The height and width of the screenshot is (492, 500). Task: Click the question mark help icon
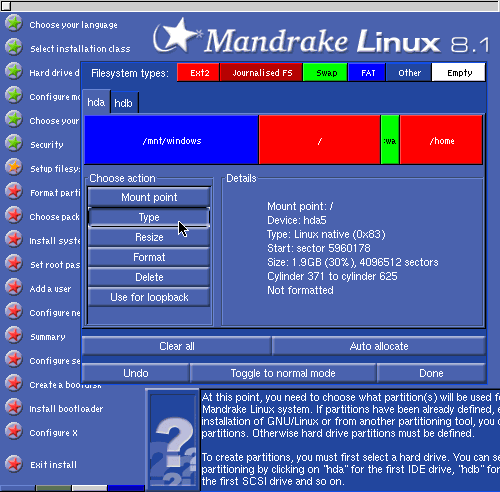[x=173, y=440]
